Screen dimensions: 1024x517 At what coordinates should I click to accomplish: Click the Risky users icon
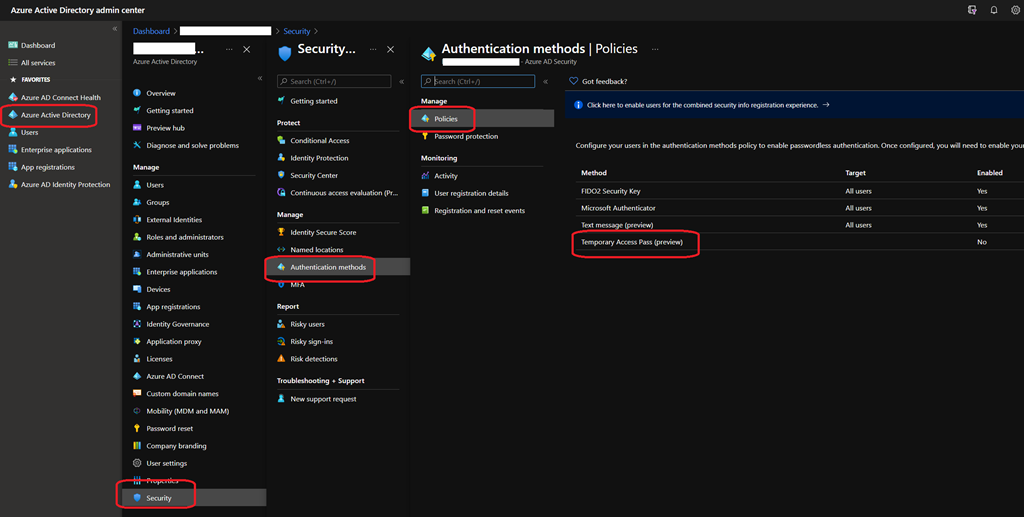tap(282, 324)
